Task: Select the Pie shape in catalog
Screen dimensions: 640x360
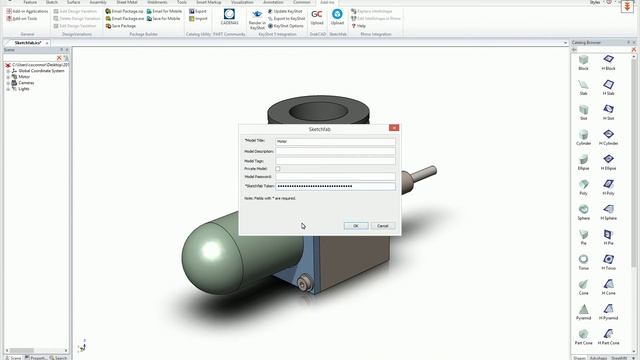Action: (584, 237)
